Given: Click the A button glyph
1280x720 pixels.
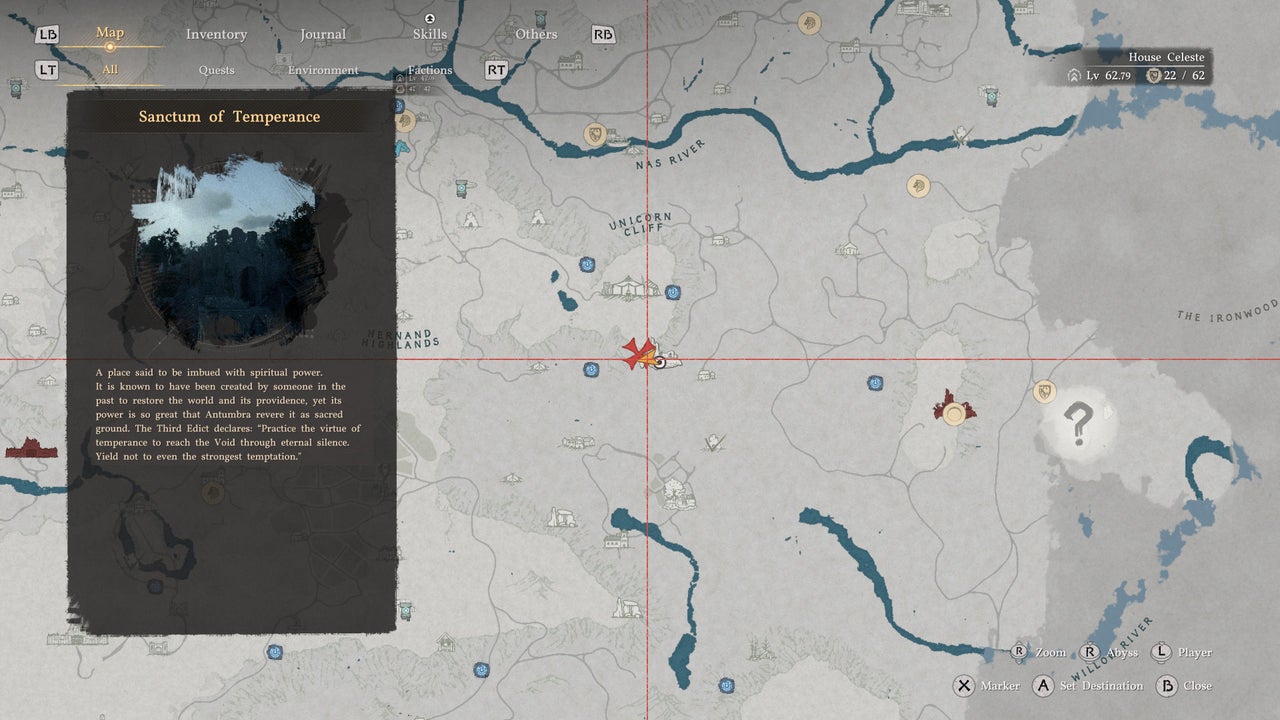Looking at the screenshot, I should (x=1043, y=686).
